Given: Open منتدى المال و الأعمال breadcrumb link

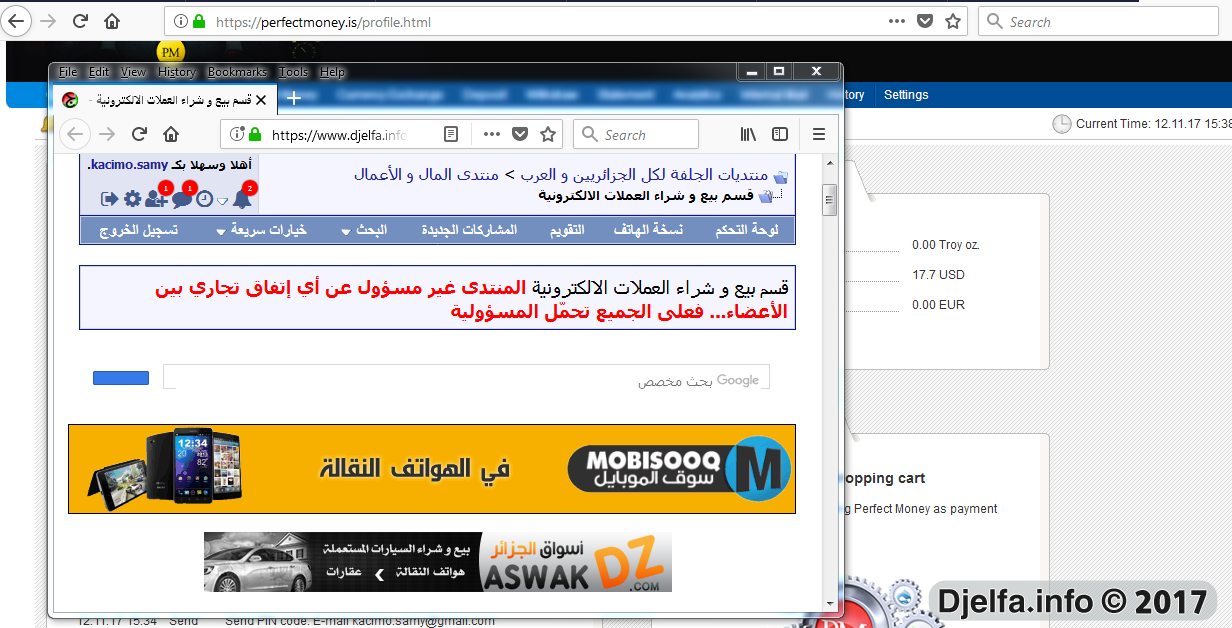Looking at the screenshot, I should (x=426, y=174).
